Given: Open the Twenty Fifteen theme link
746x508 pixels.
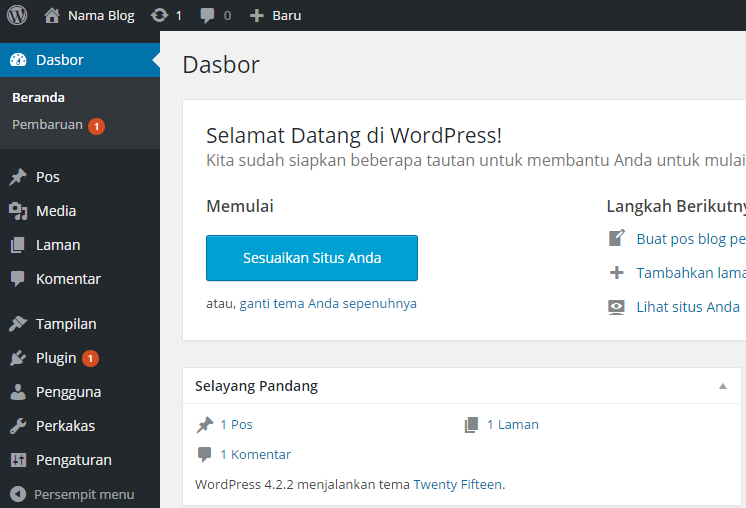Looking at the screenshot, I should point(458,484).
